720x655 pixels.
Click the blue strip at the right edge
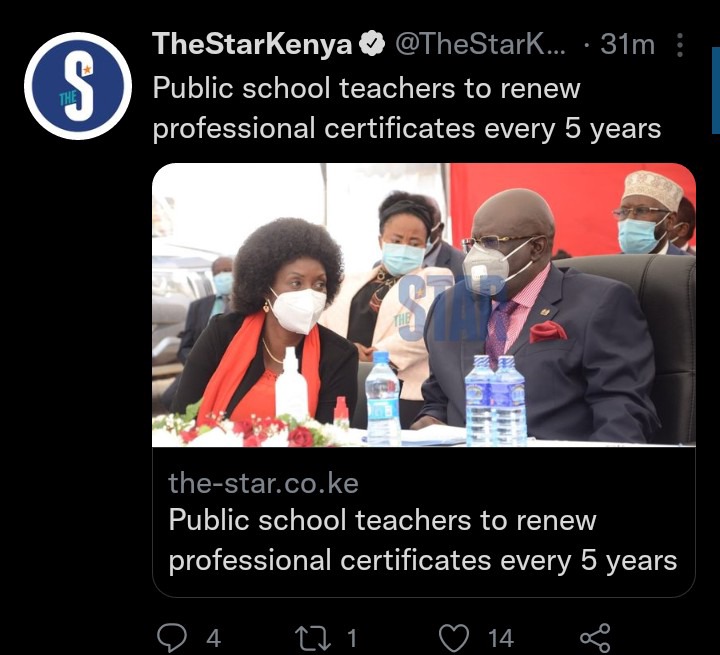tap(716, 90)
